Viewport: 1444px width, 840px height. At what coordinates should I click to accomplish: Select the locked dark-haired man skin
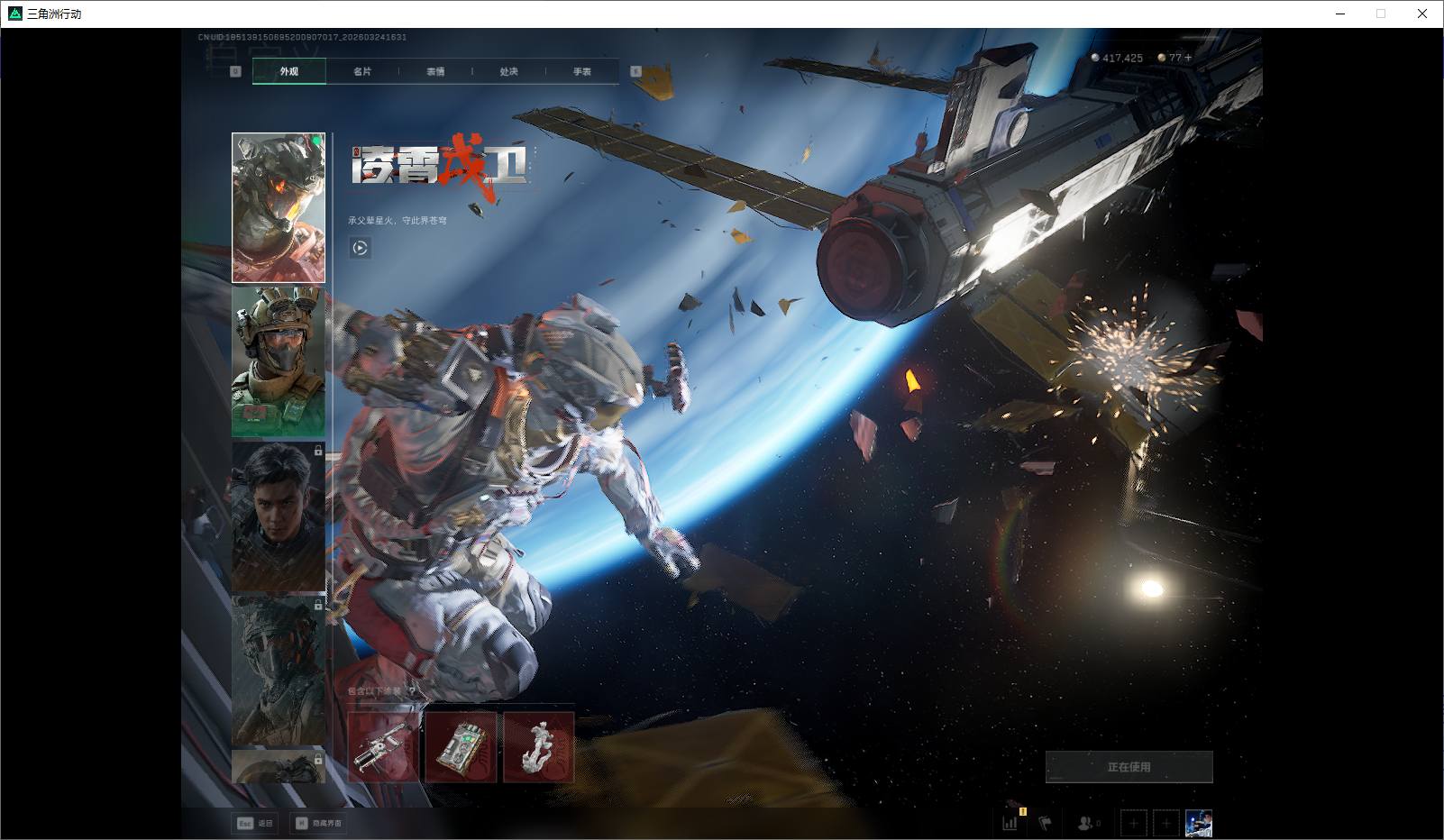[279, 516]
